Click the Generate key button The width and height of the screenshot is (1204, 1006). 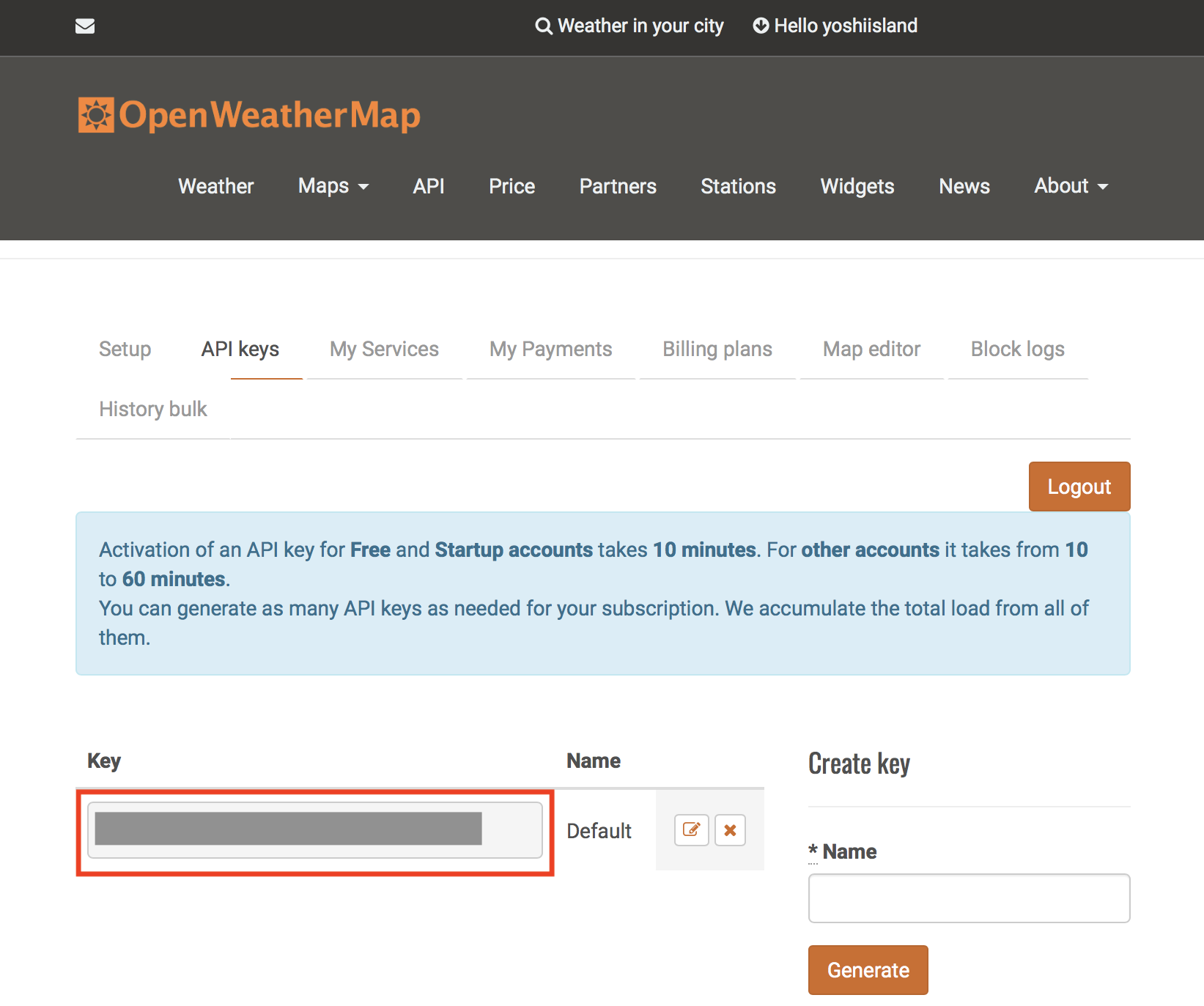pyautogui.click(x=868, y=970)
